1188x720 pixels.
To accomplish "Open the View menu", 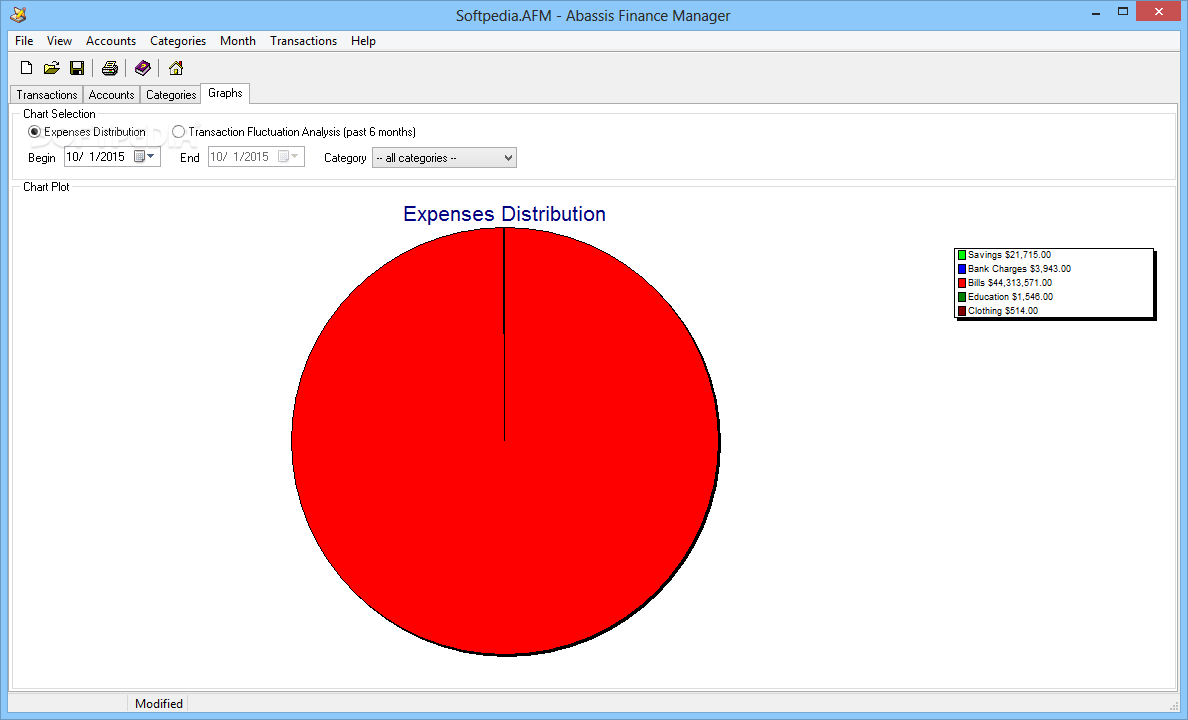I will click(59, 41).
